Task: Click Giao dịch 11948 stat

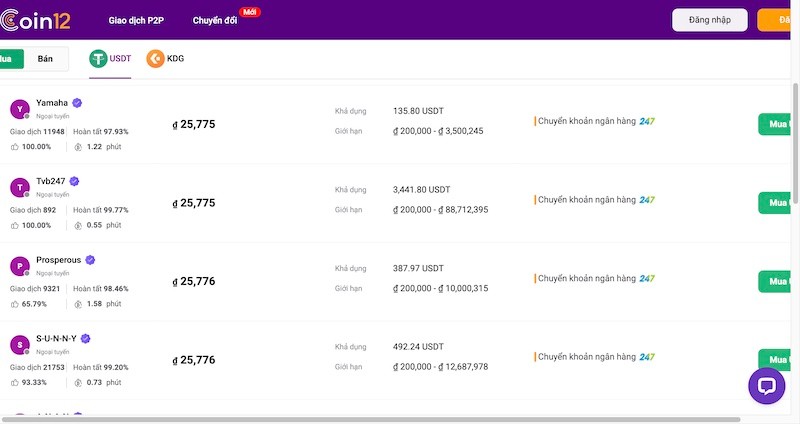Action: pos(37,132)
